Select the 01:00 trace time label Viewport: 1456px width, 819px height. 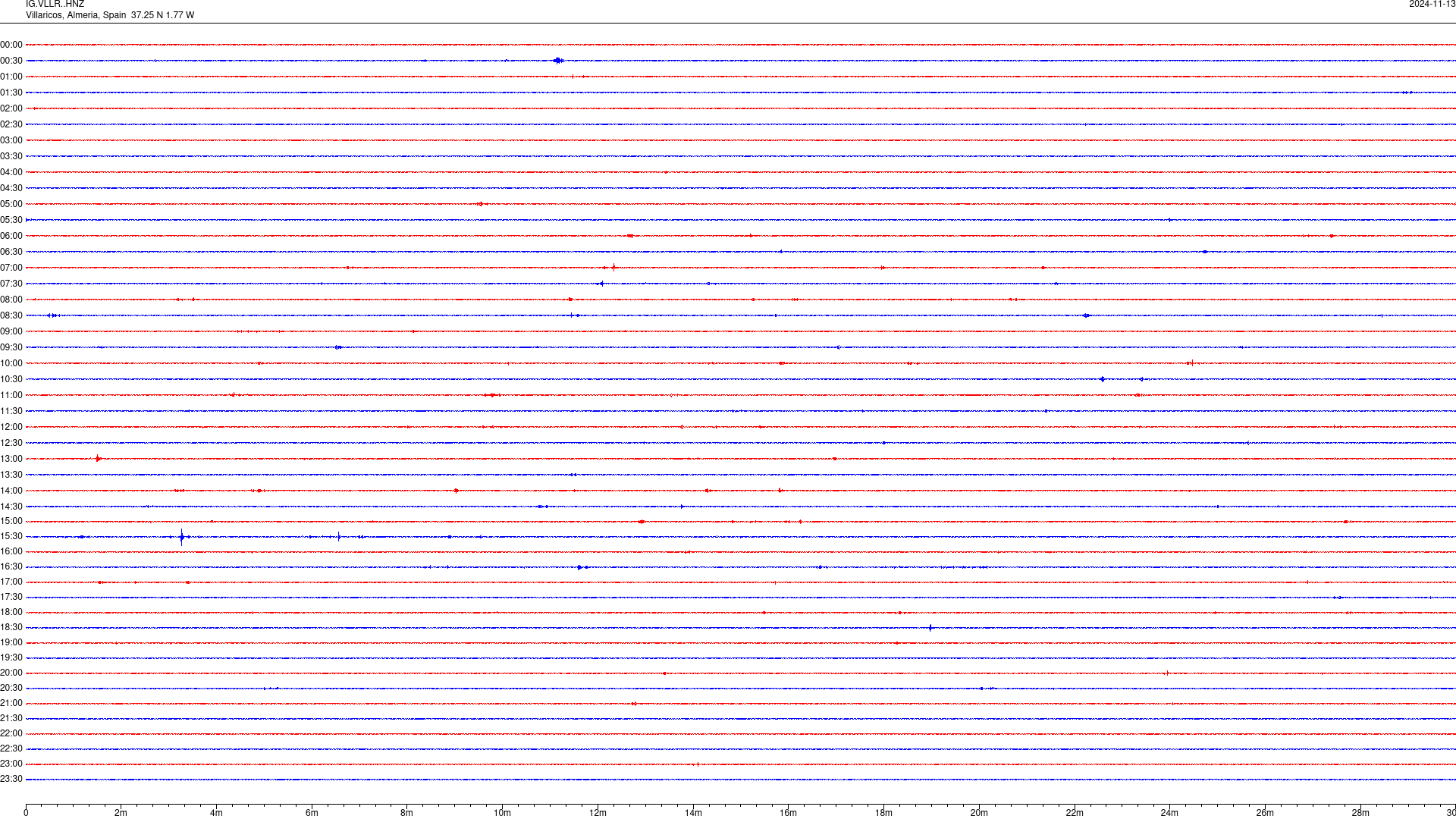pos(11,77)
